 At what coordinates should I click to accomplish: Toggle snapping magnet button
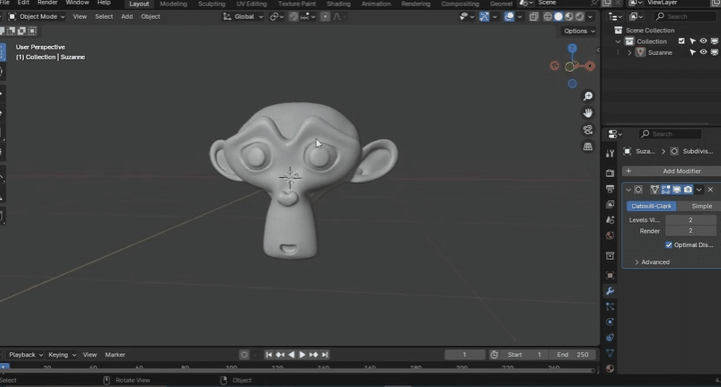pyautogui.click(x=293, y=17)
